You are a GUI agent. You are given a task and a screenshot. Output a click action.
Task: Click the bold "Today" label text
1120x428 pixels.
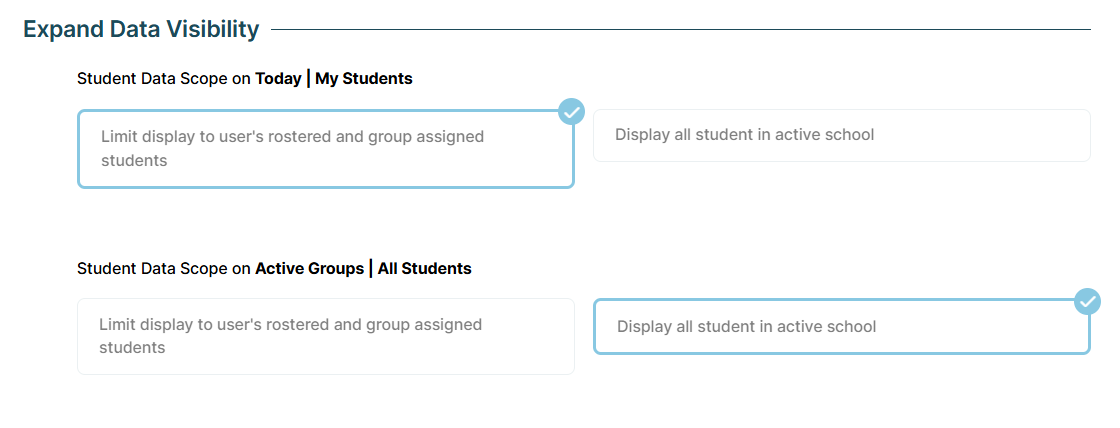(x=278, y=78)
